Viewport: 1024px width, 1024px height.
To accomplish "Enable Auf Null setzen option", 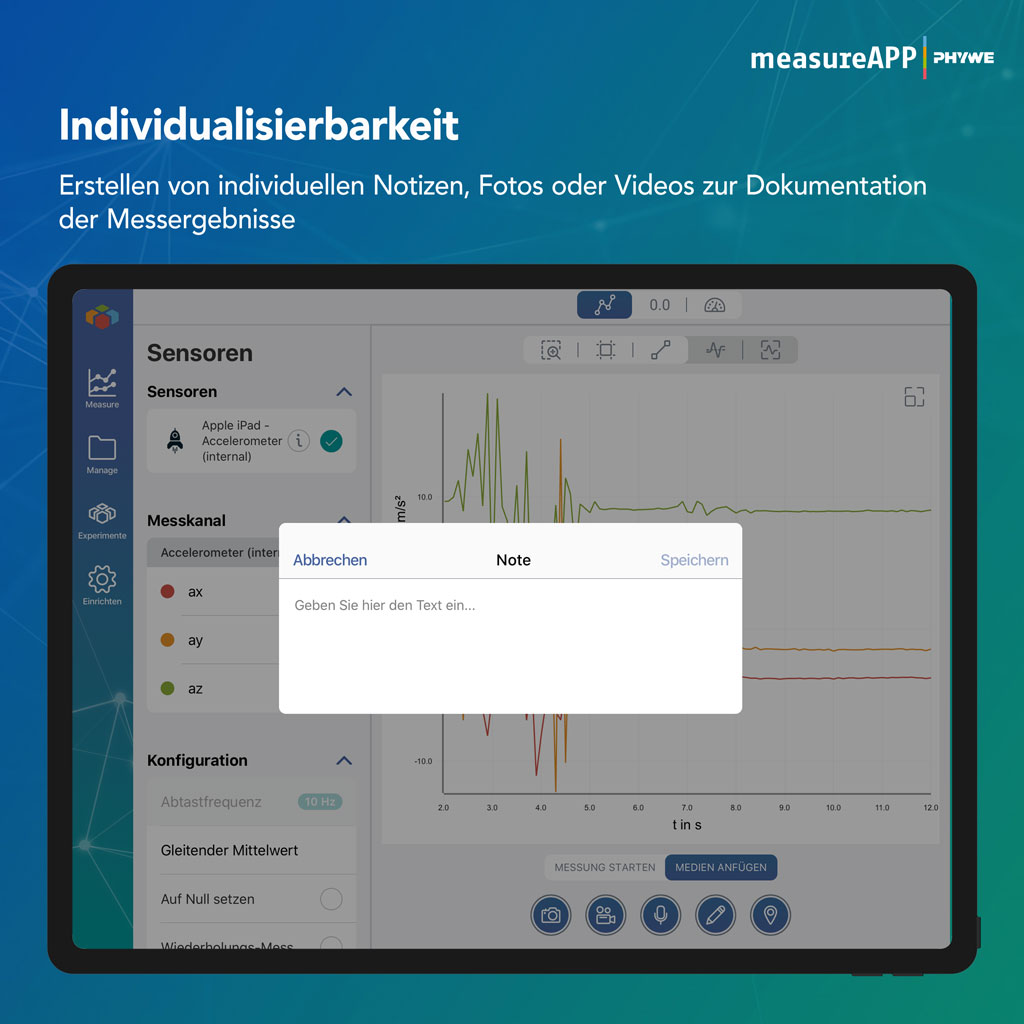I will [331, 899].
